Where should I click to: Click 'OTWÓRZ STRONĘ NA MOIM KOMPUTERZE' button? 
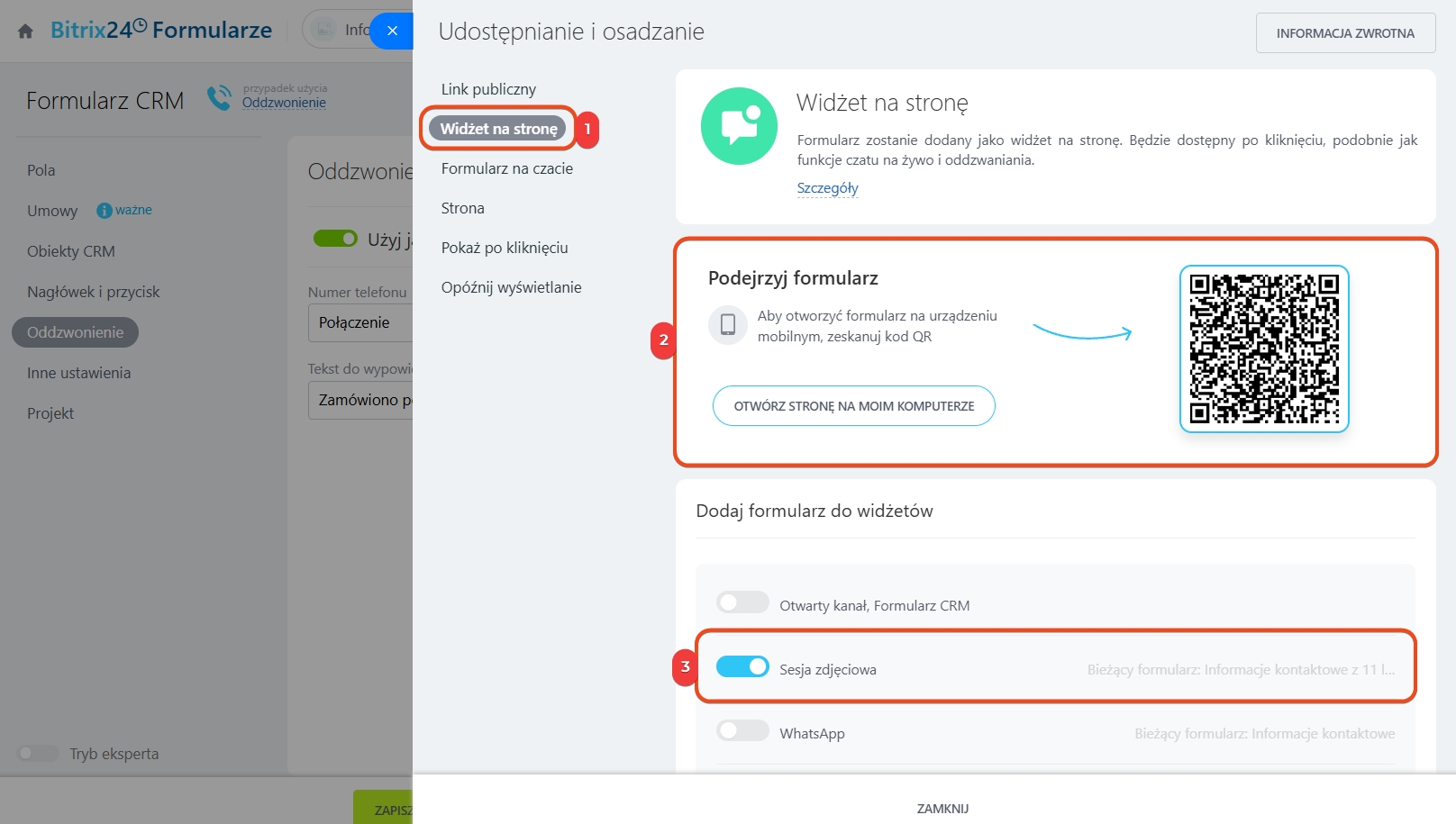coord(854,406)
